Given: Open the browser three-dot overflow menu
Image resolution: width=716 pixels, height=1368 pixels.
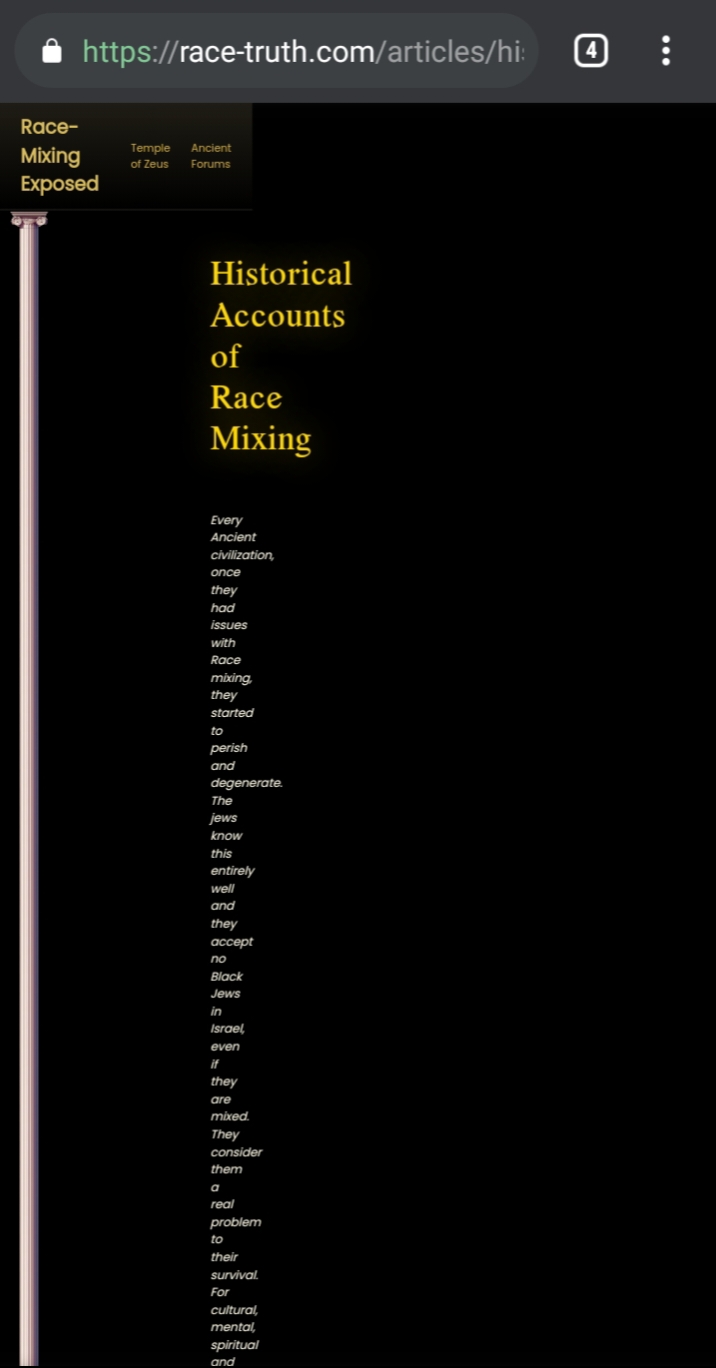Looking at the screenshot, I should click(666, 50).
